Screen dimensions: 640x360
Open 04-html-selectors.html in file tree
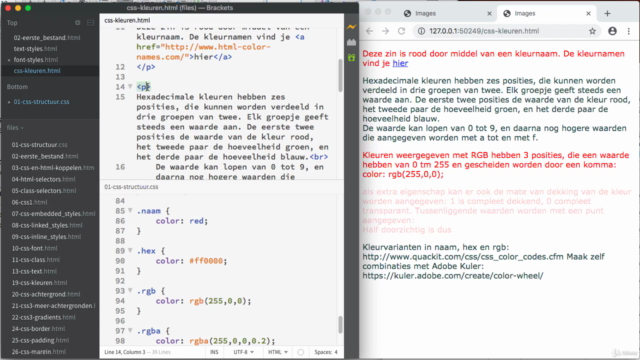[x=43, y=179]
